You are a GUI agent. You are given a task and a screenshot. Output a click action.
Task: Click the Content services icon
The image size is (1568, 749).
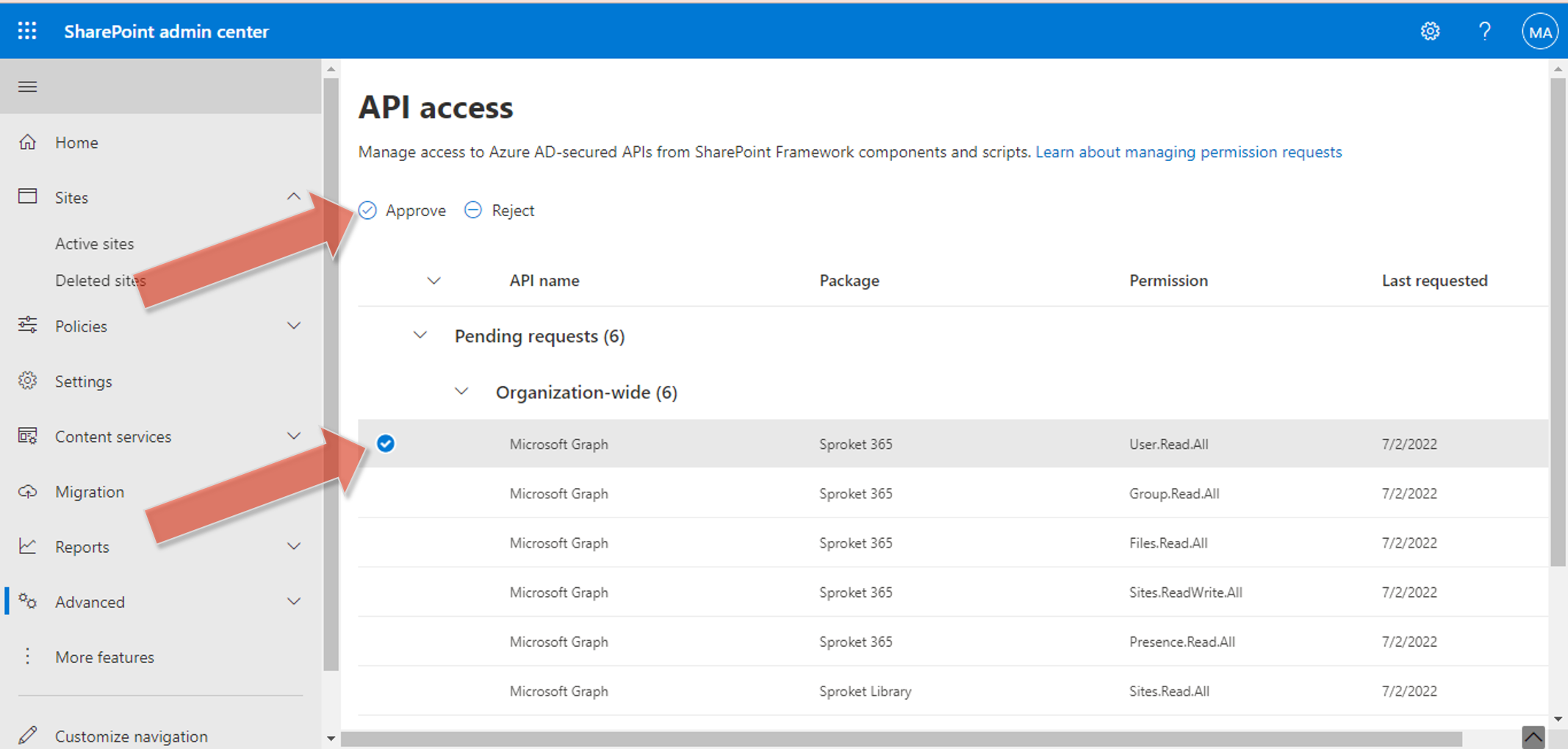tap(28, 436)
